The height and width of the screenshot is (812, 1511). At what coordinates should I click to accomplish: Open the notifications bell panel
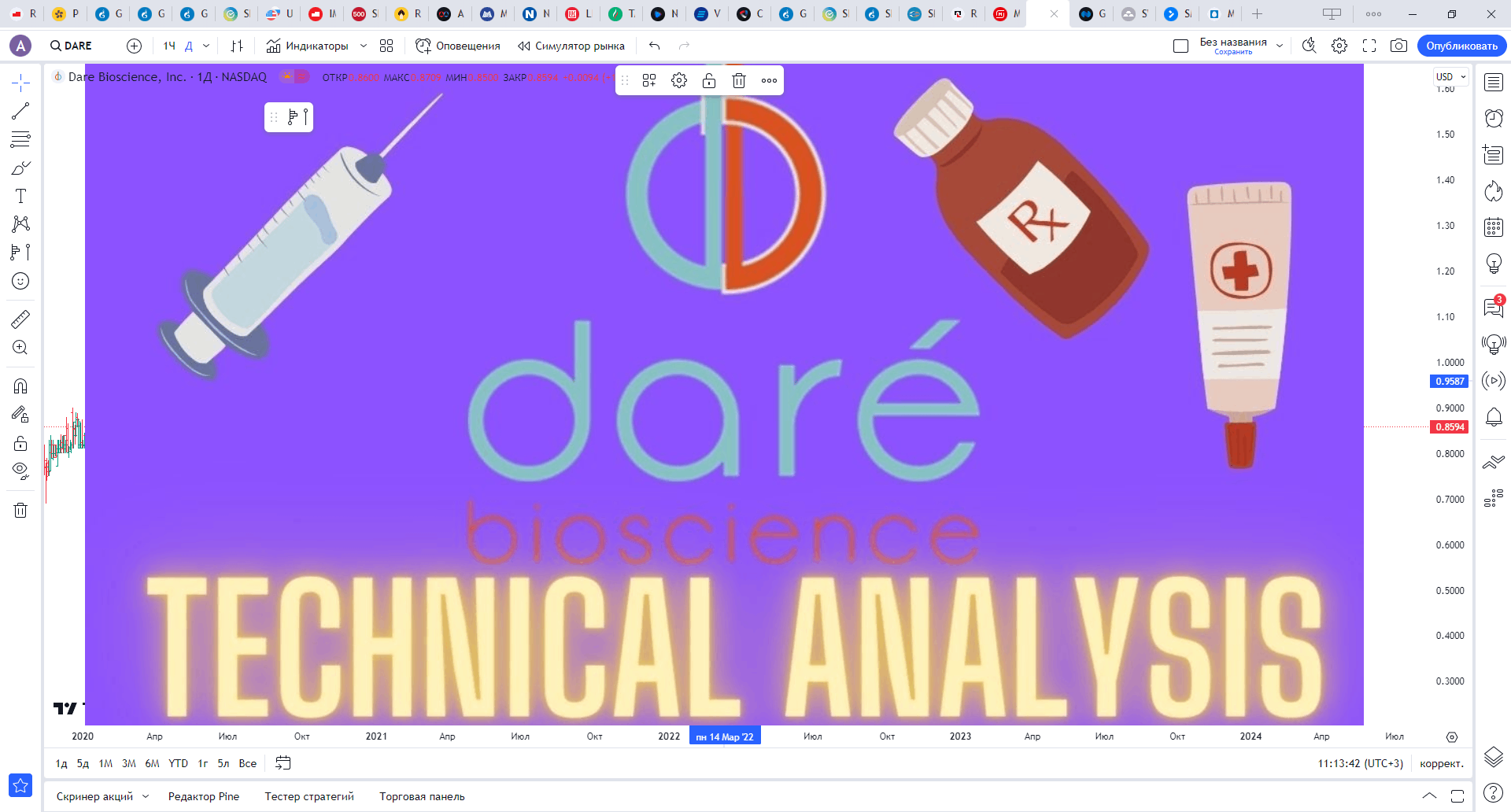coord(1494,417)
